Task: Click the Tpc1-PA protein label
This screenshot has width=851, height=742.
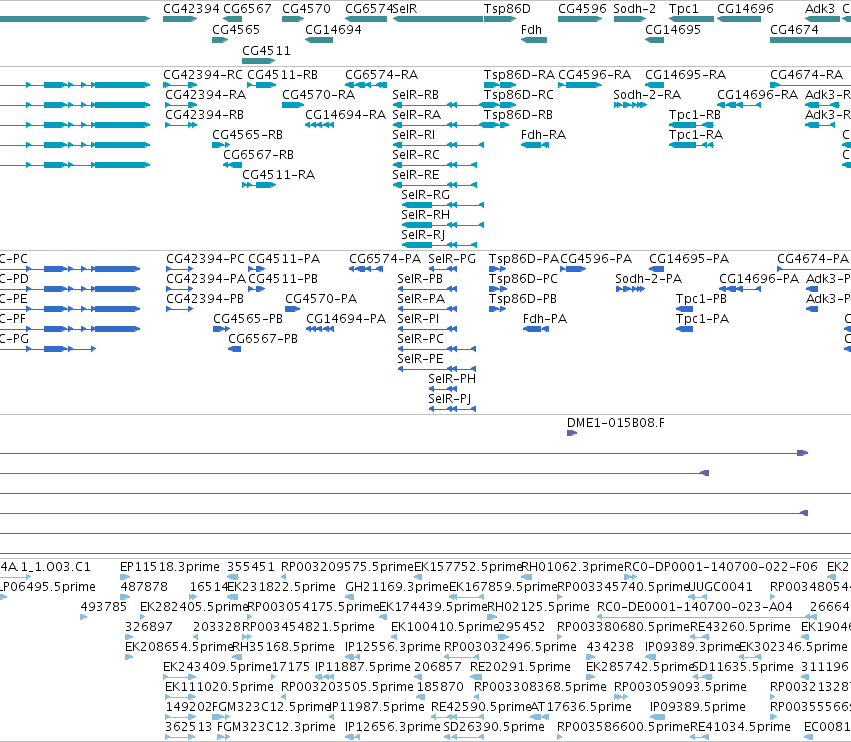Action: (x=702, y=319)
